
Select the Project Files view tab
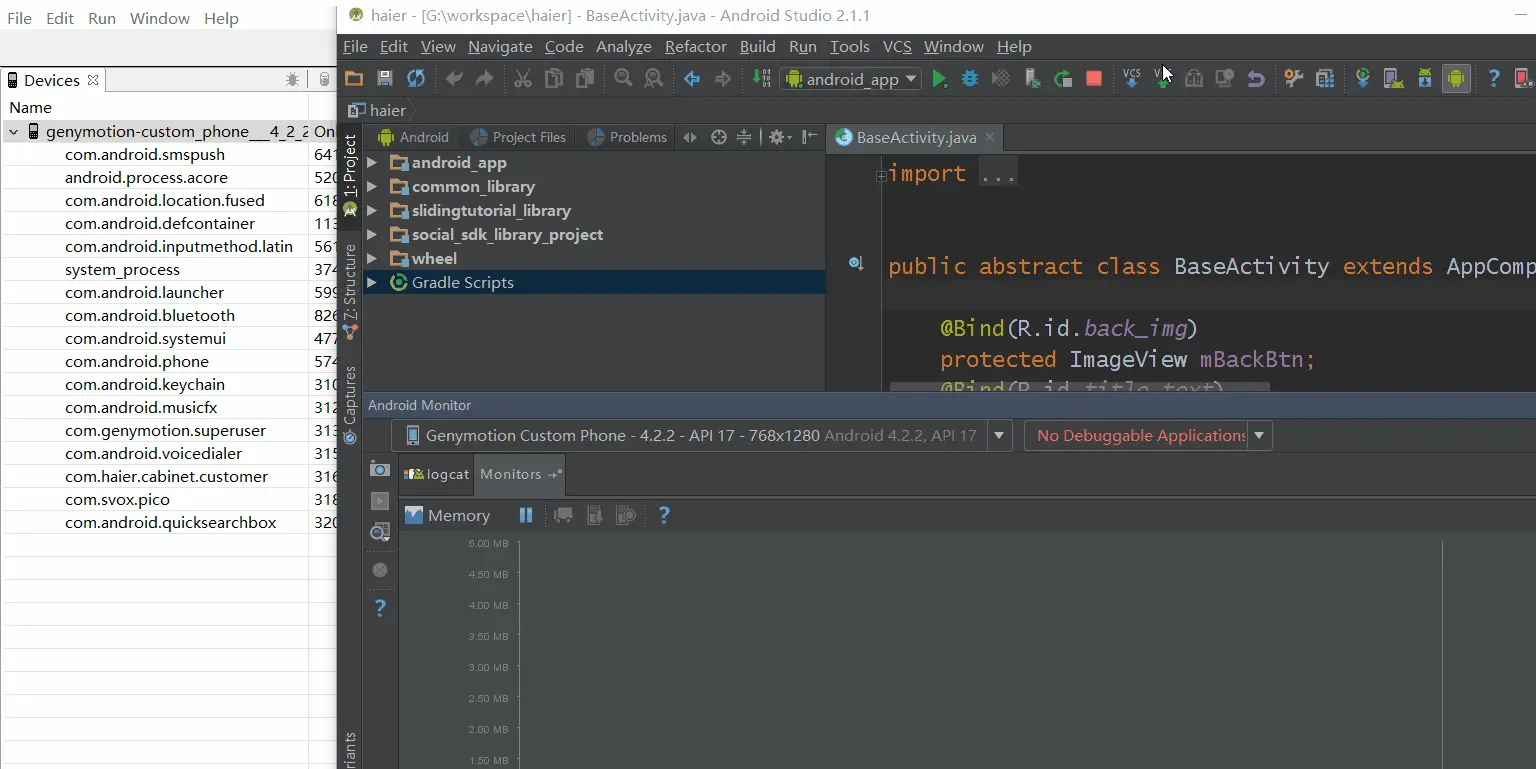coord(519,138)
